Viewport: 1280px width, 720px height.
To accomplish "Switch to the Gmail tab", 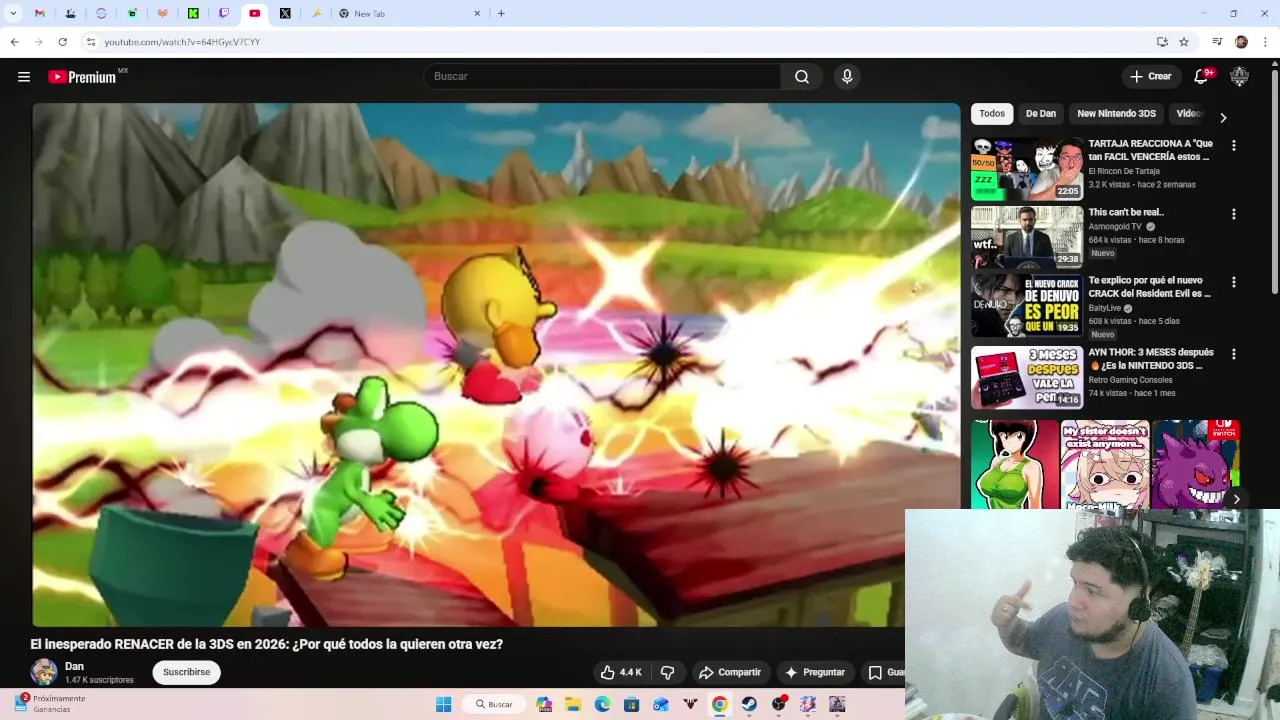I will (x=40, y=13).
